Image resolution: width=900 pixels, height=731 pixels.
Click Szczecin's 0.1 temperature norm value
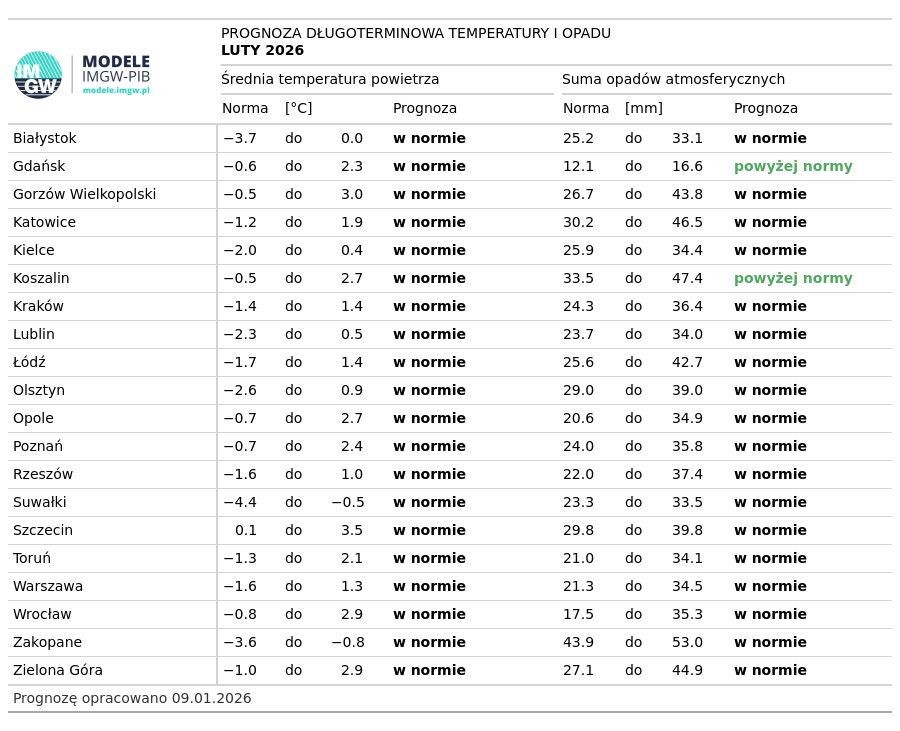coord(246,531)
